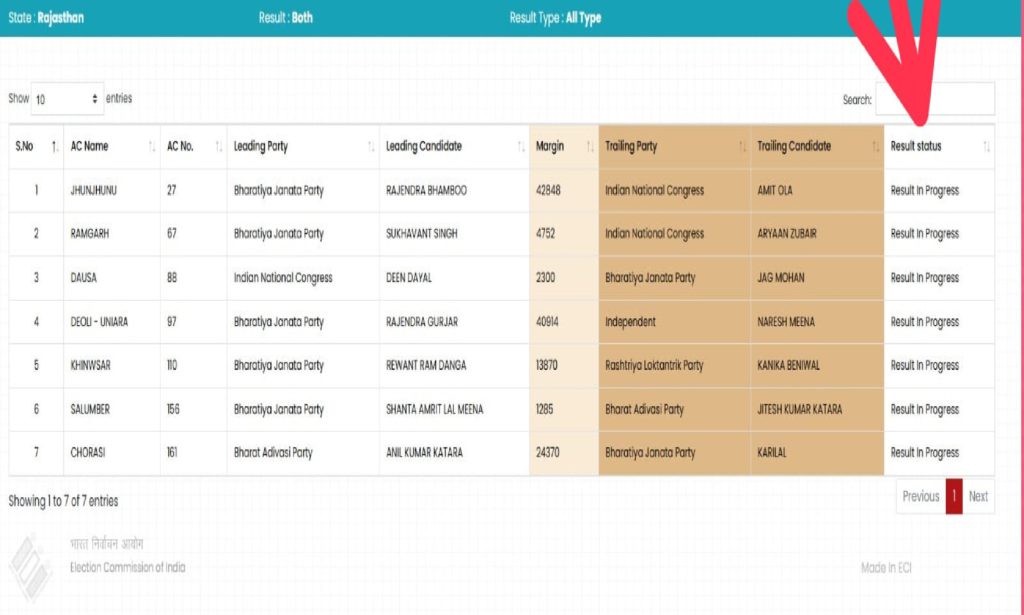Click into the Search input box
This screenshot has height=615, width=1024.
[x=934, y=99]
